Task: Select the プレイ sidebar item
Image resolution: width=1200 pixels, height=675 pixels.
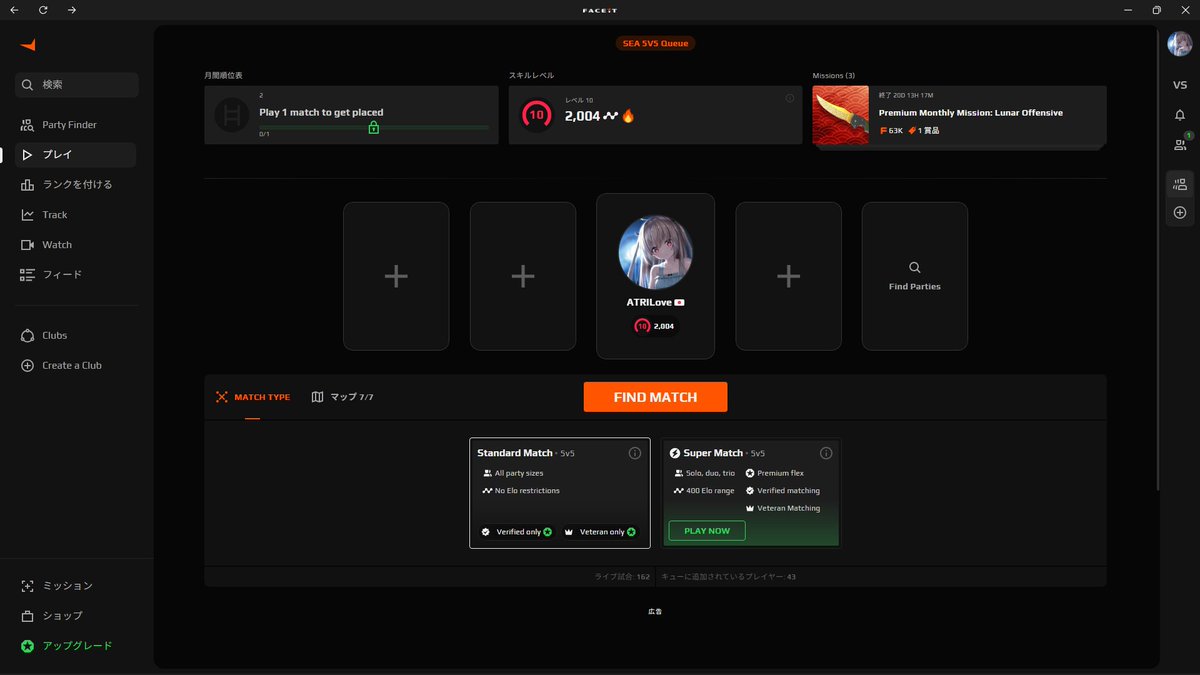Action: click(76, 155)
